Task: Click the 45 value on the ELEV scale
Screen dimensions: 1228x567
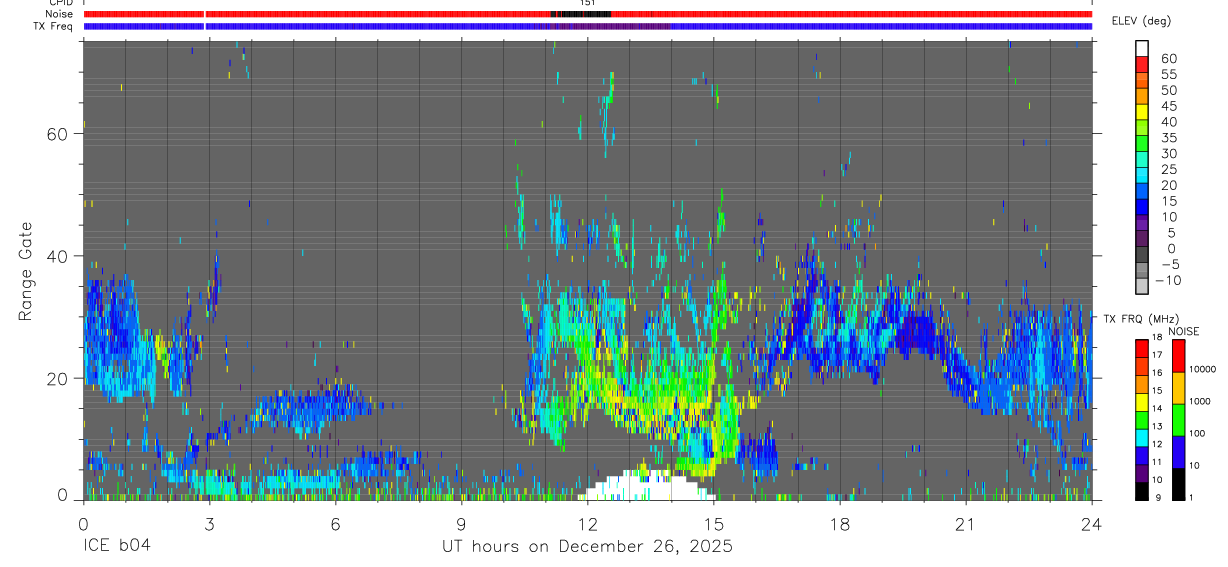Action: pyautogui.click(x=1167, y=106)
